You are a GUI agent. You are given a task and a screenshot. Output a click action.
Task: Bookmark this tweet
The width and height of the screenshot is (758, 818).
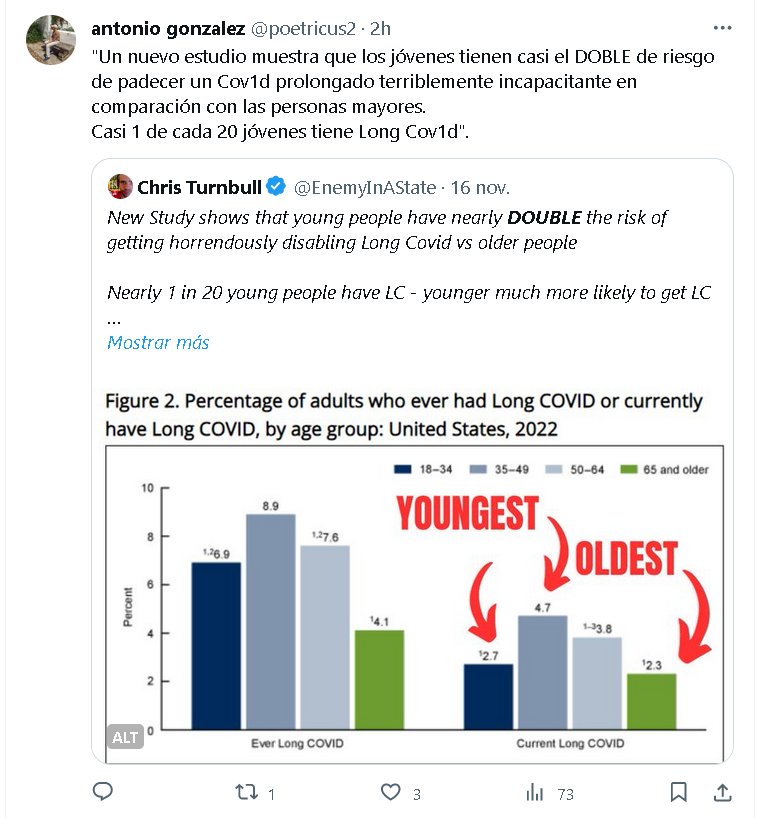tap(679, 793)
